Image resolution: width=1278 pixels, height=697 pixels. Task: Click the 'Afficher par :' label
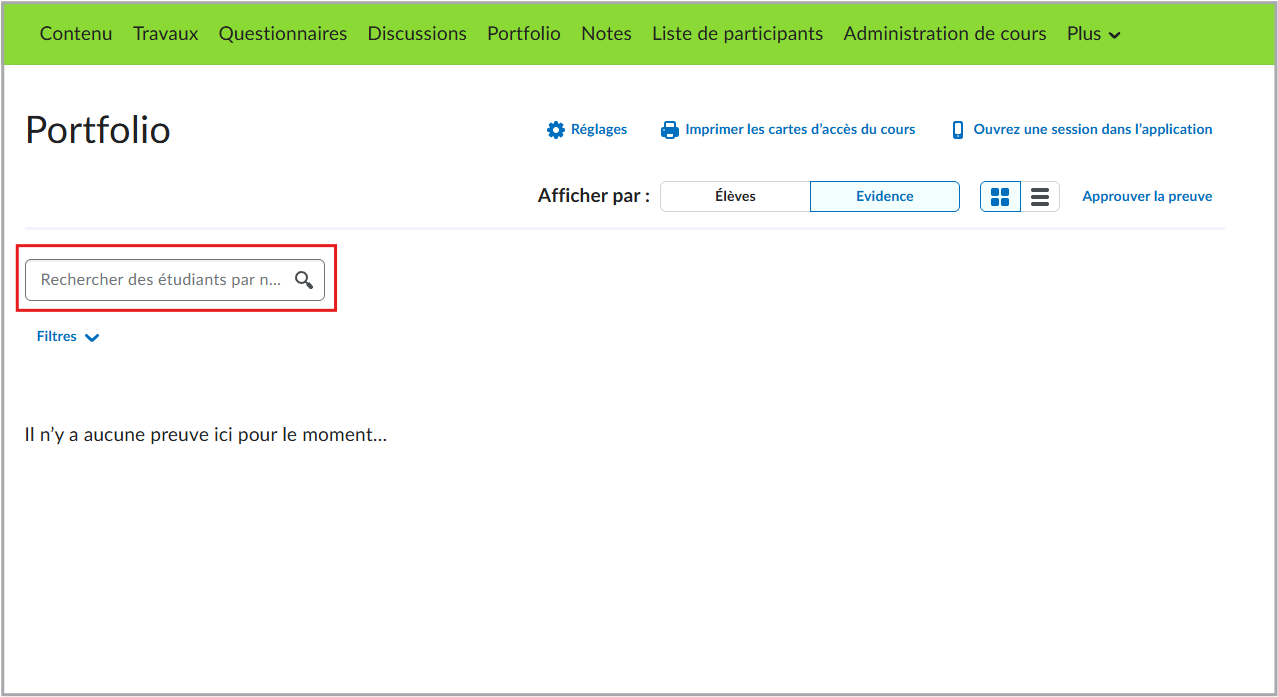click(x=594, y=196)
